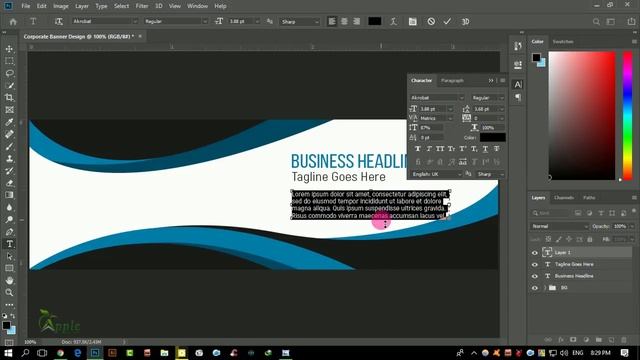Viewport: 640px width, 360px height.
Task: Open blend mode Normal dropdown in Layers
Action: click(x=560, y=226)
